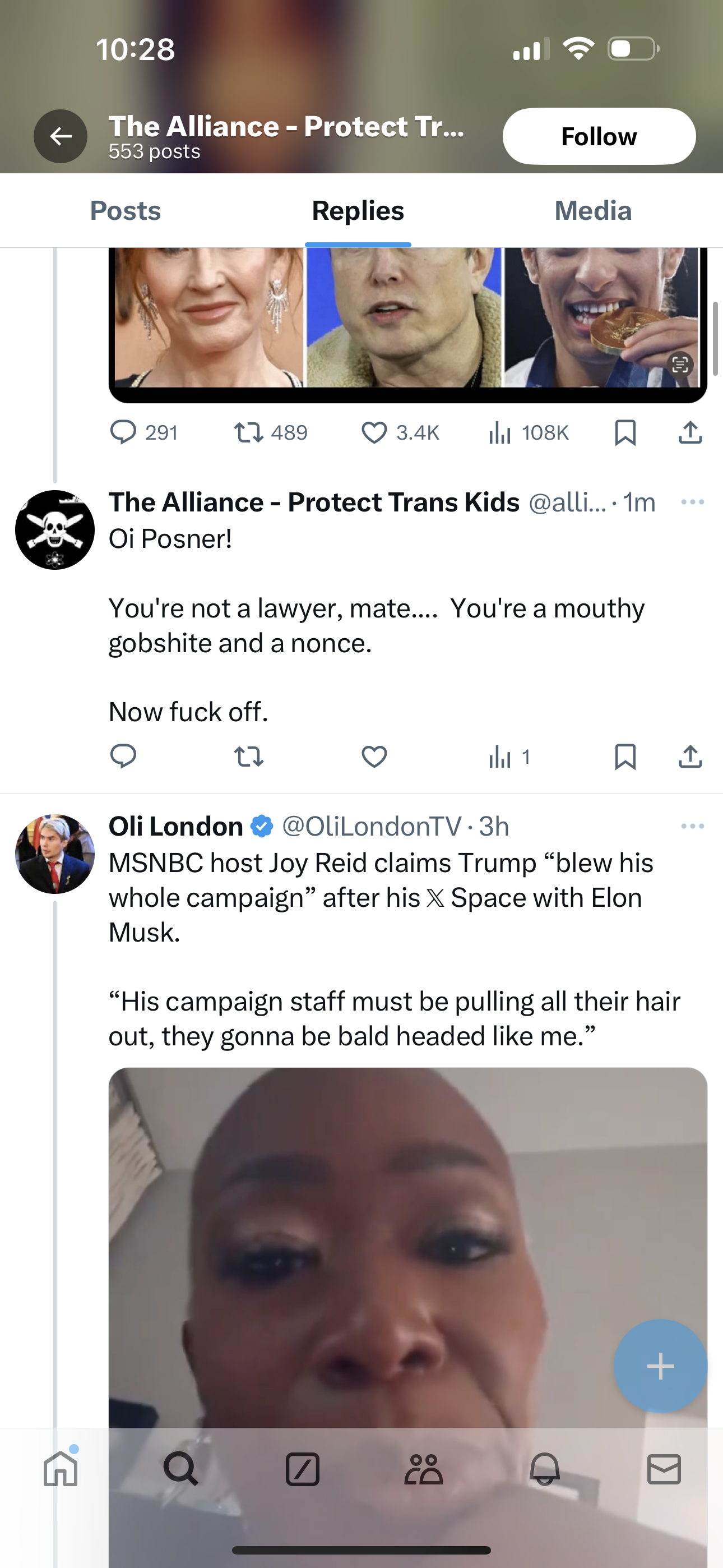Viewport: 723px width, 1568px height.
Task: Tap the compose new post button
Action: coord(660,1367)
